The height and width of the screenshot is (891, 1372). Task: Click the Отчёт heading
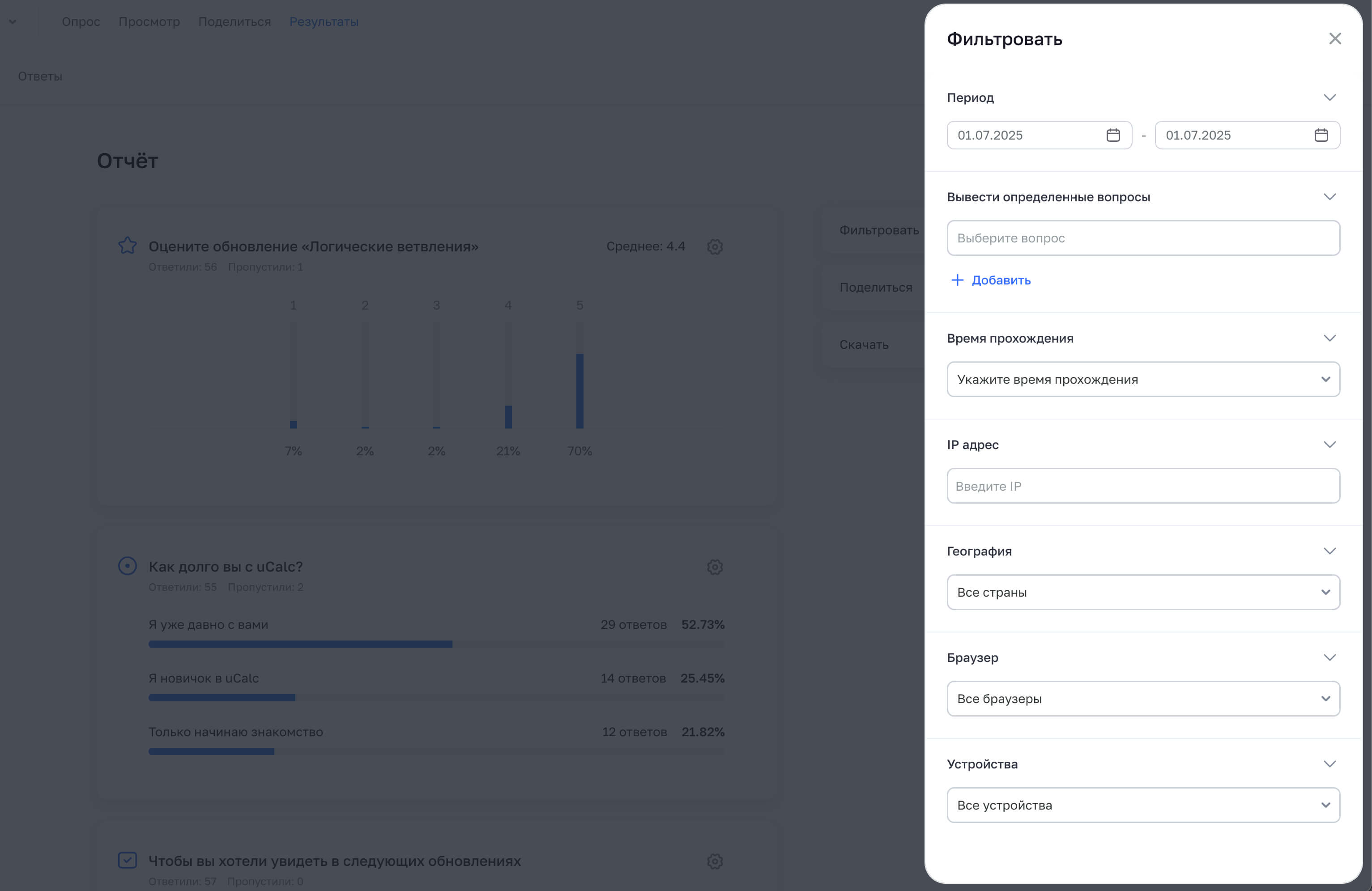[128, 161]
